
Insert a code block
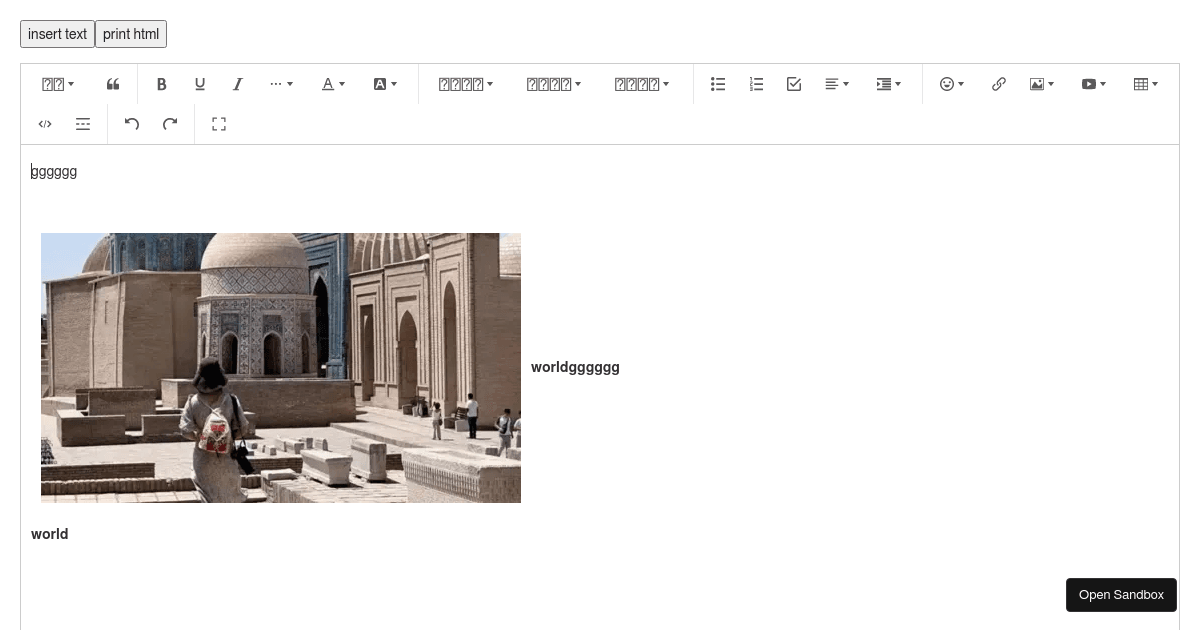point(45,124)
